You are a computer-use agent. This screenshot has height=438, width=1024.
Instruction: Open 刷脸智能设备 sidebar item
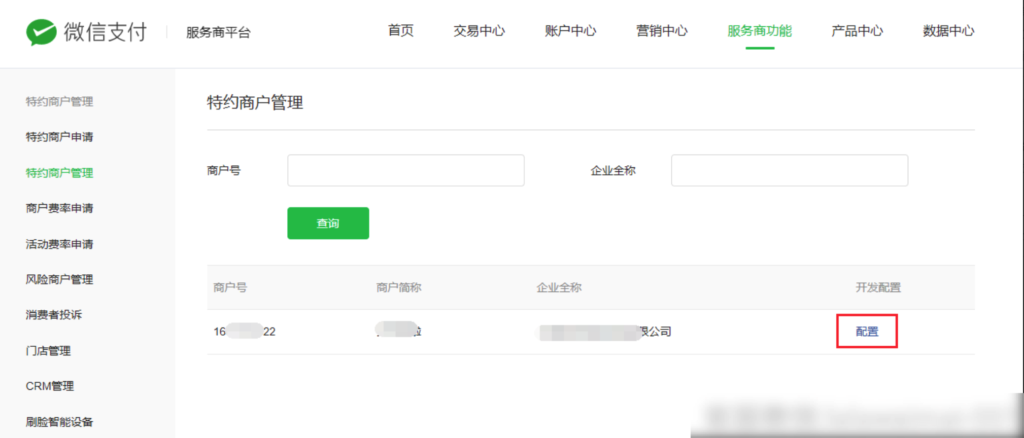[59, 422]
